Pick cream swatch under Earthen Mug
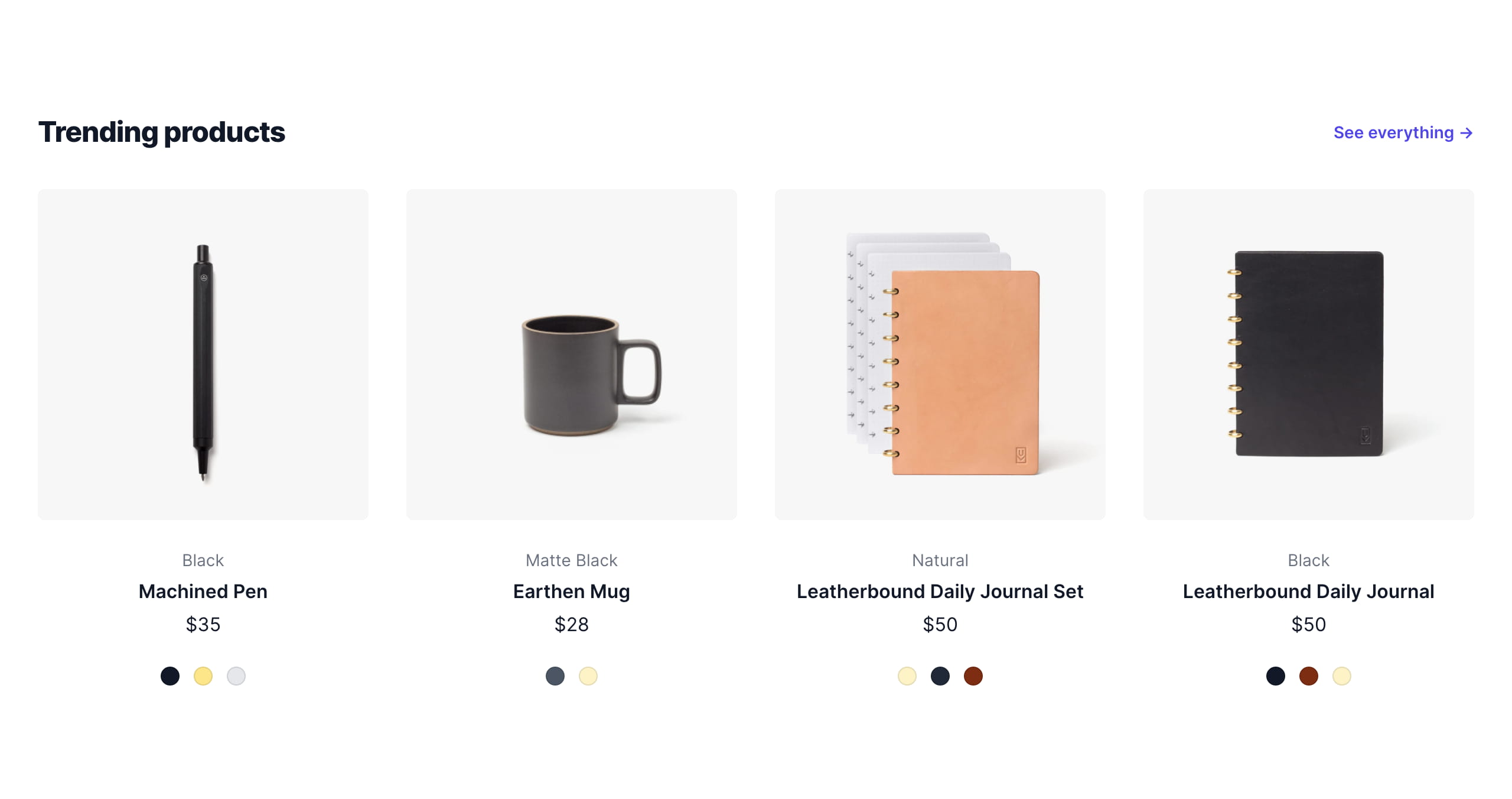 pos(588,676)
